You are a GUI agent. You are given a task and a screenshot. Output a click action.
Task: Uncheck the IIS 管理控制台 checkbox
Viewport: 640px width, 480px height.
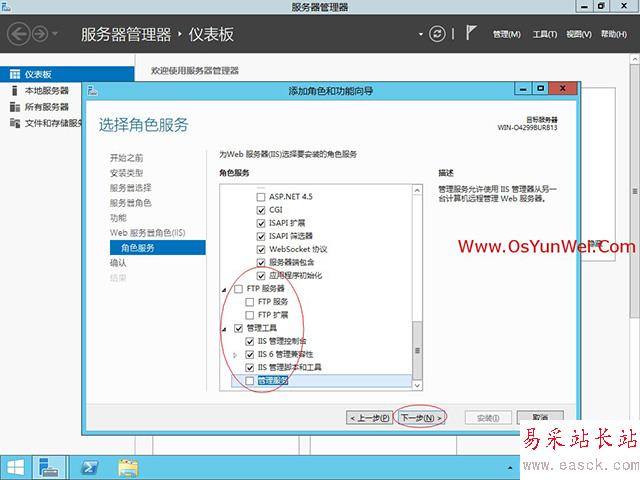249,341
